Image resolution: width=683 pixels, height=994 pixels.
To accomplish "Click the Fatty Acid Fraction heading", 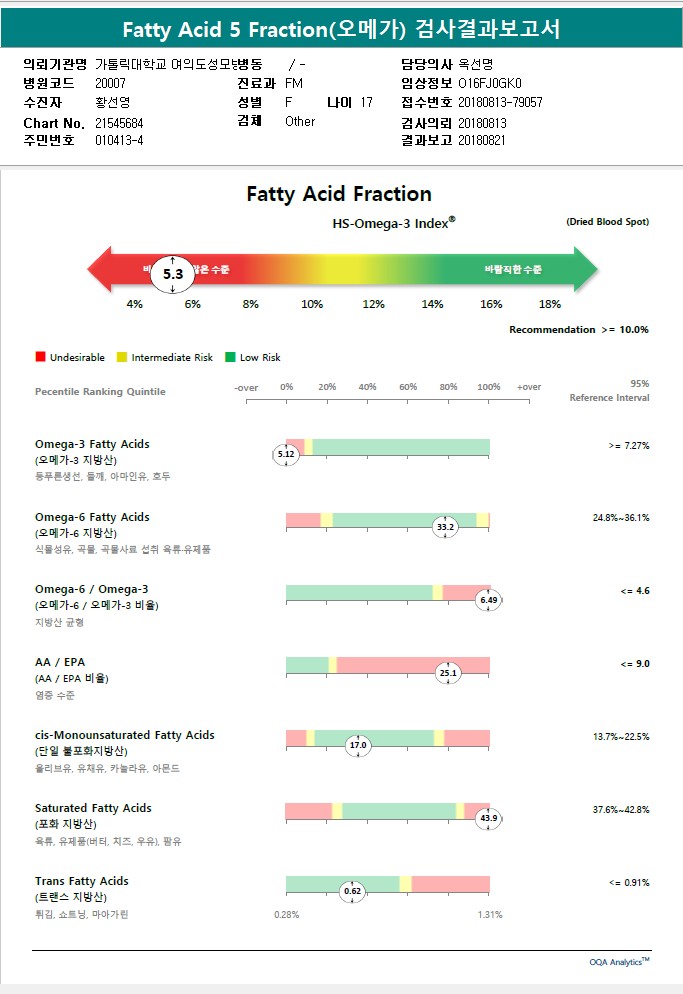I will tap(339, 194).
